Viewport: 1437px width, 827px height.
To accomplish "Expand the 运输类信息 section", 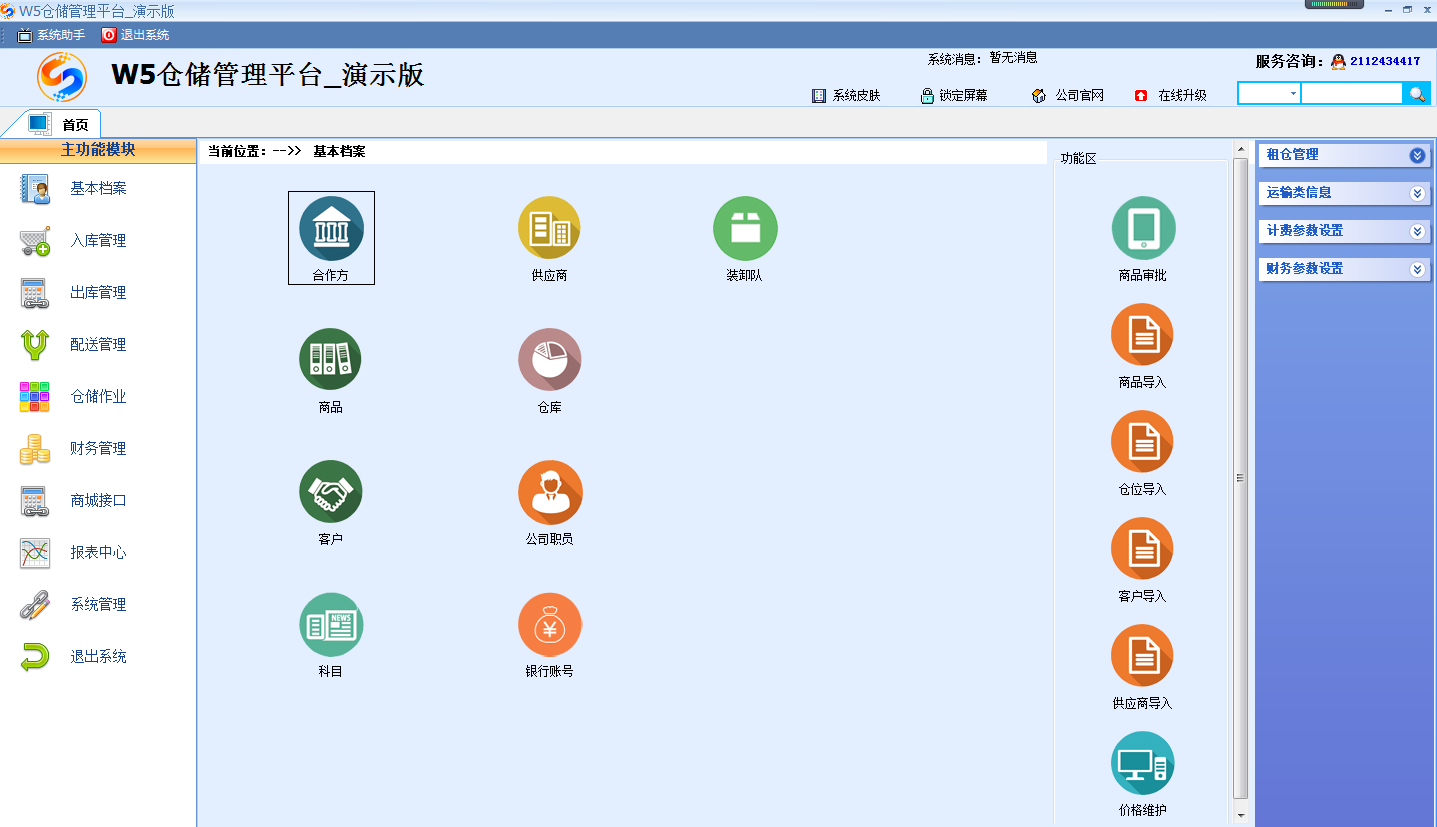I will pos(1416,193).
